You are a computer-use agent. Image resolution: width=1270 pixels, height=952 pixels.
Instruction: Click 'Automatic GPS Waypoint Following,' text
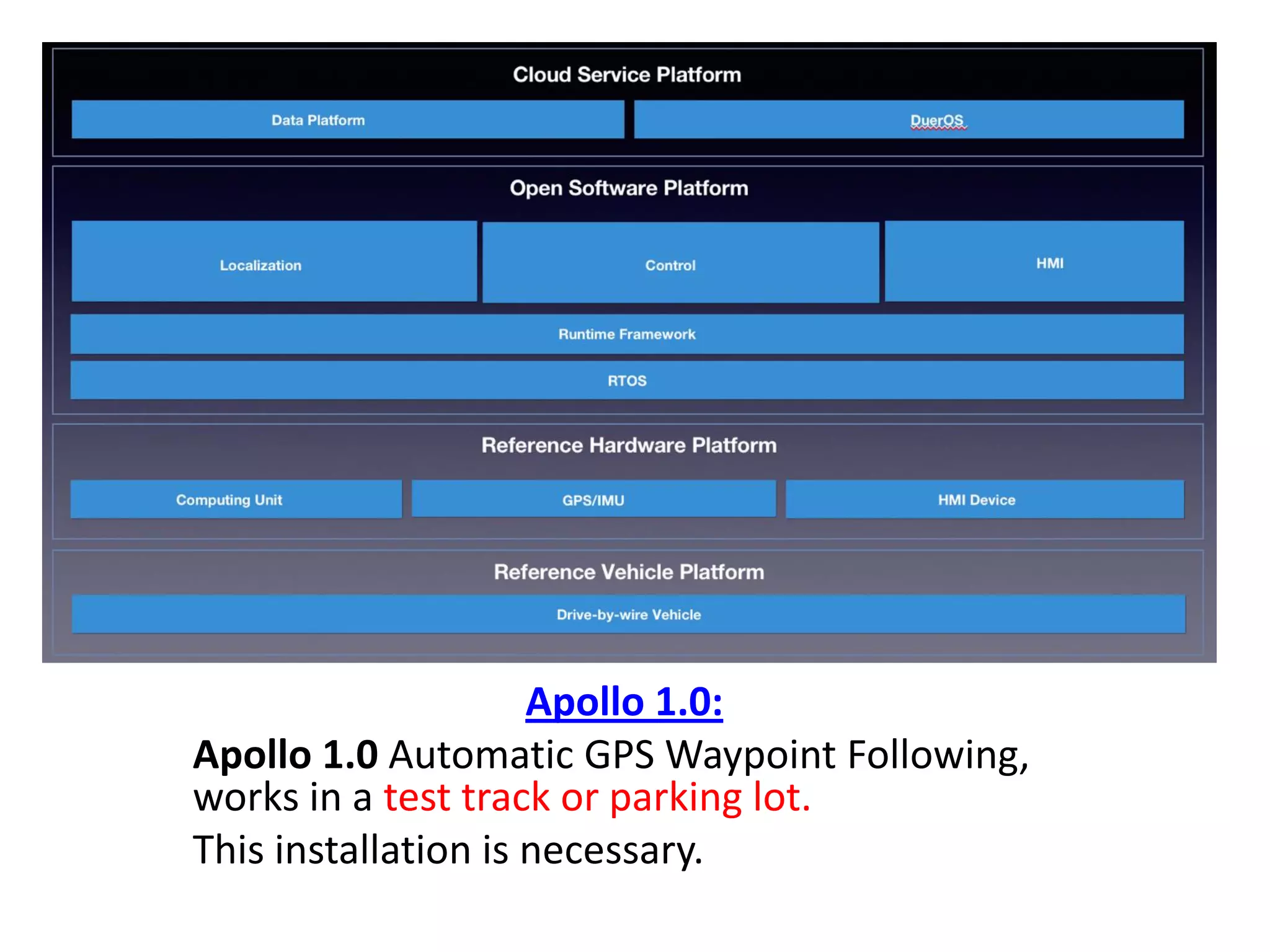tap(709, 756)
